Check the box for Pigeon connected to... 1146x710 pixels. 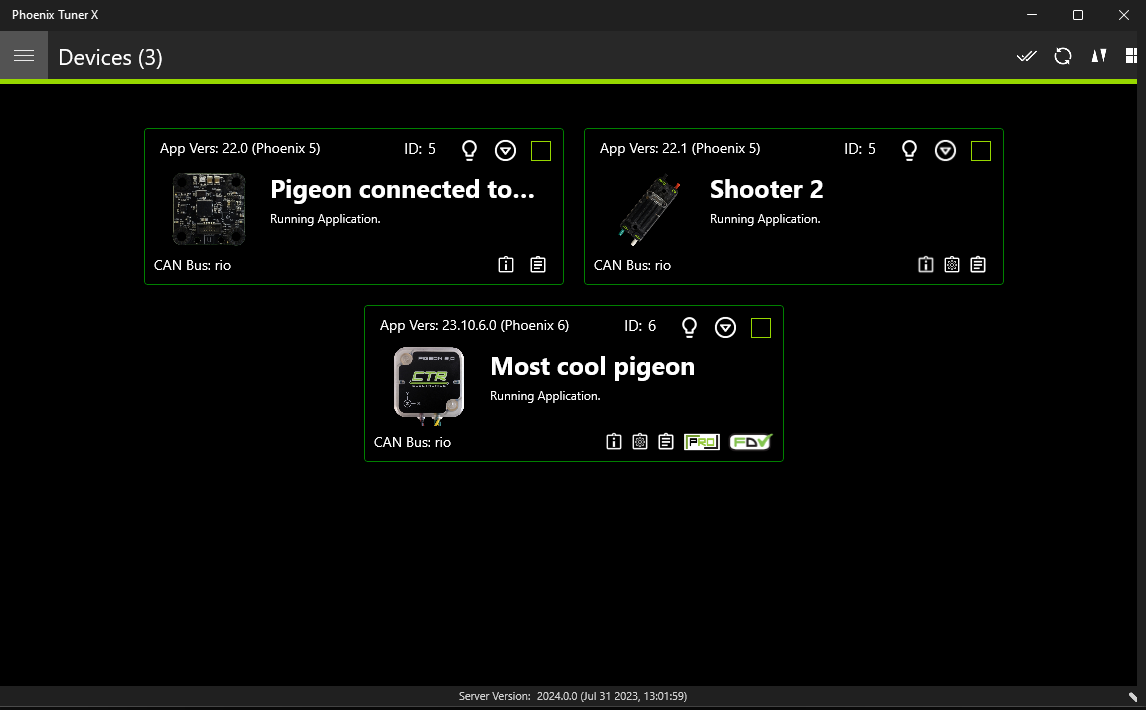tap(541, 151)
